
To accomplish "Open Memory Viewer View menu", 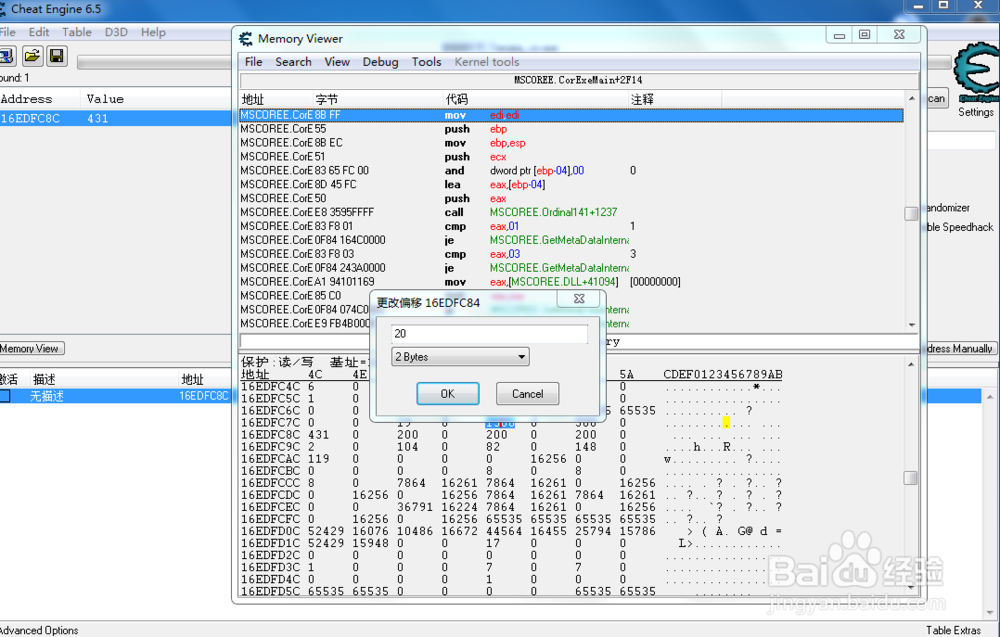I will tap(337, 62).
